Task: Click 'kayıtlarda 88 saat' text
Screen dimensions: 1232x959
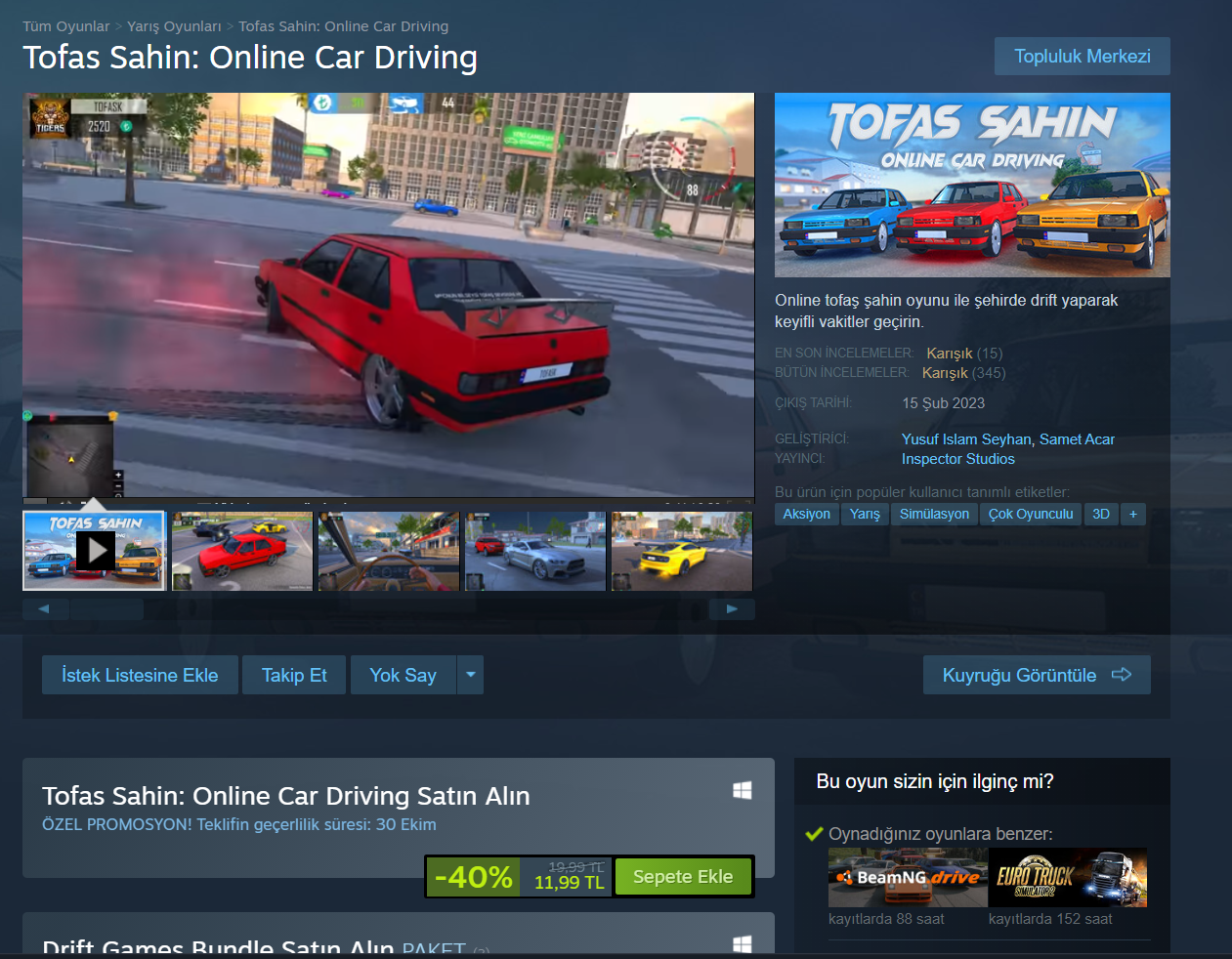Action: [x=886, y=919]
